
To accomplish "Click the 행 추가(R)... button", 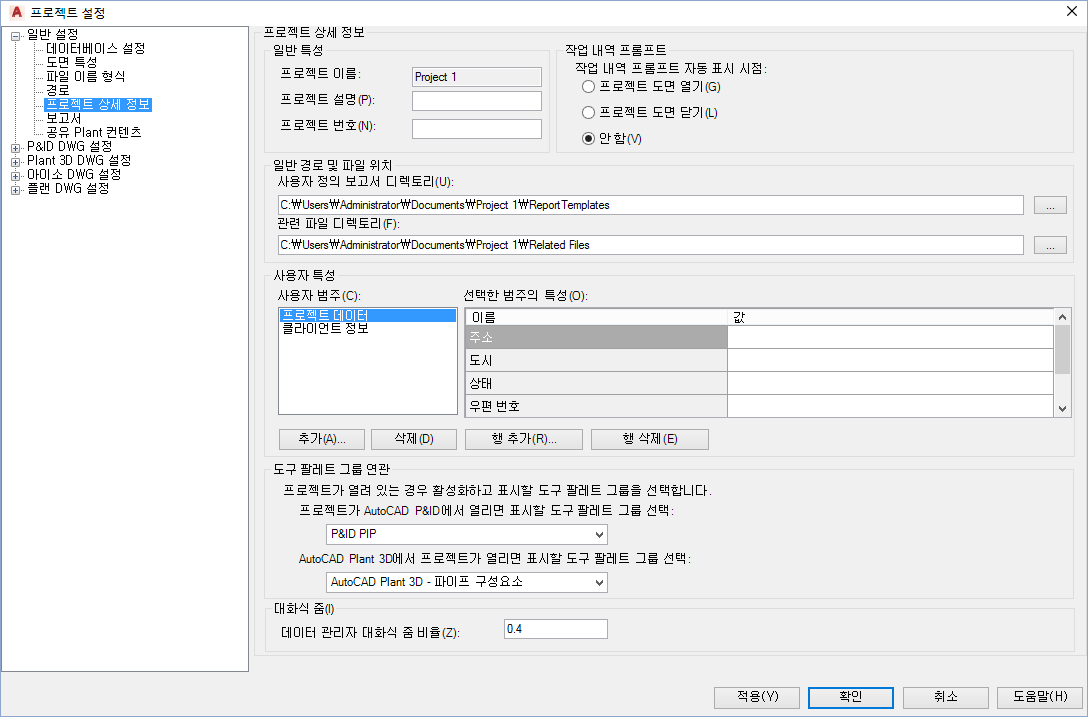I will (524, 439).
